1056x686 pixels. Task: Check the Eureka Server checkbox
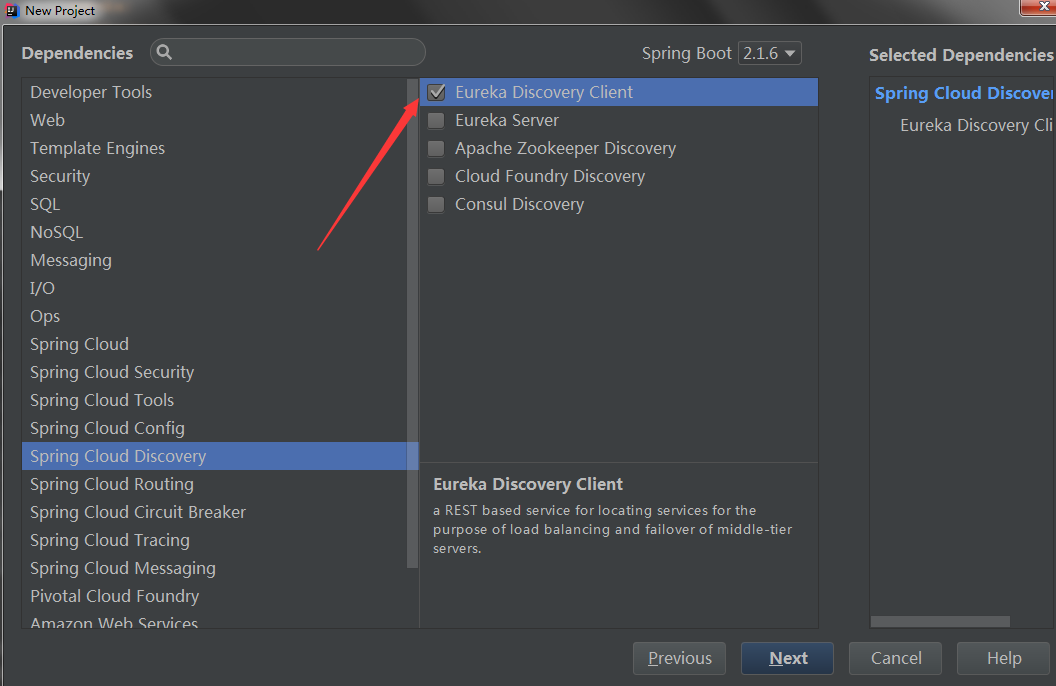coord(436,121)
